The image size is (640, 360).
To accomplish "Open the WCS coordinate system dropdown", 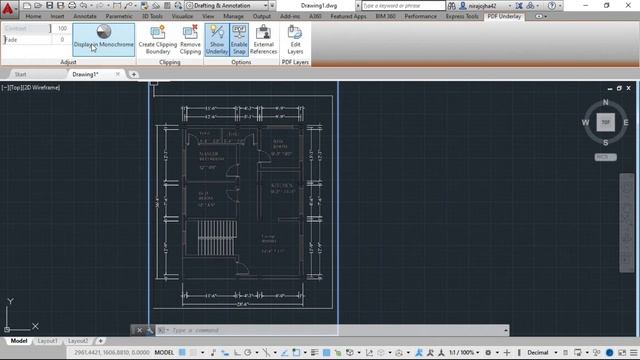I will pos(605,157).
